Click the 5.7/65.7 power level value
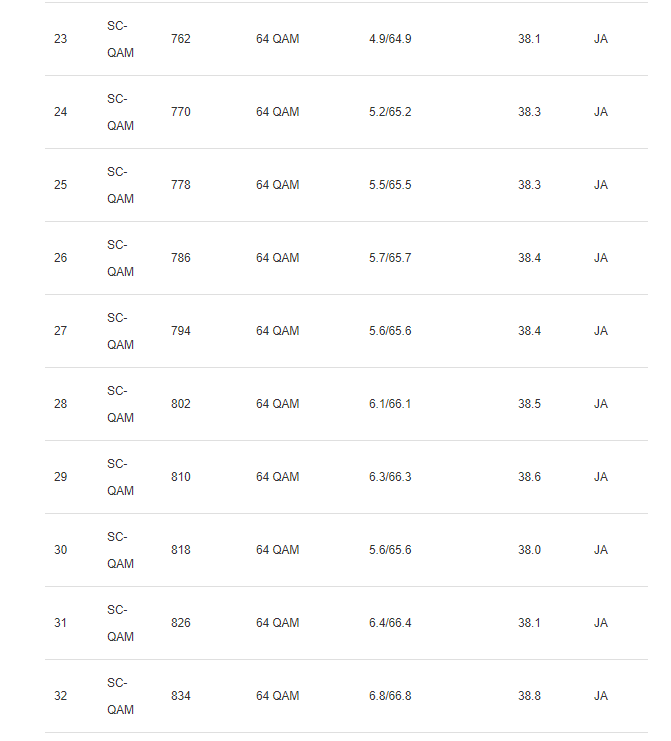671x741 pixels. (x=390, y=258)
